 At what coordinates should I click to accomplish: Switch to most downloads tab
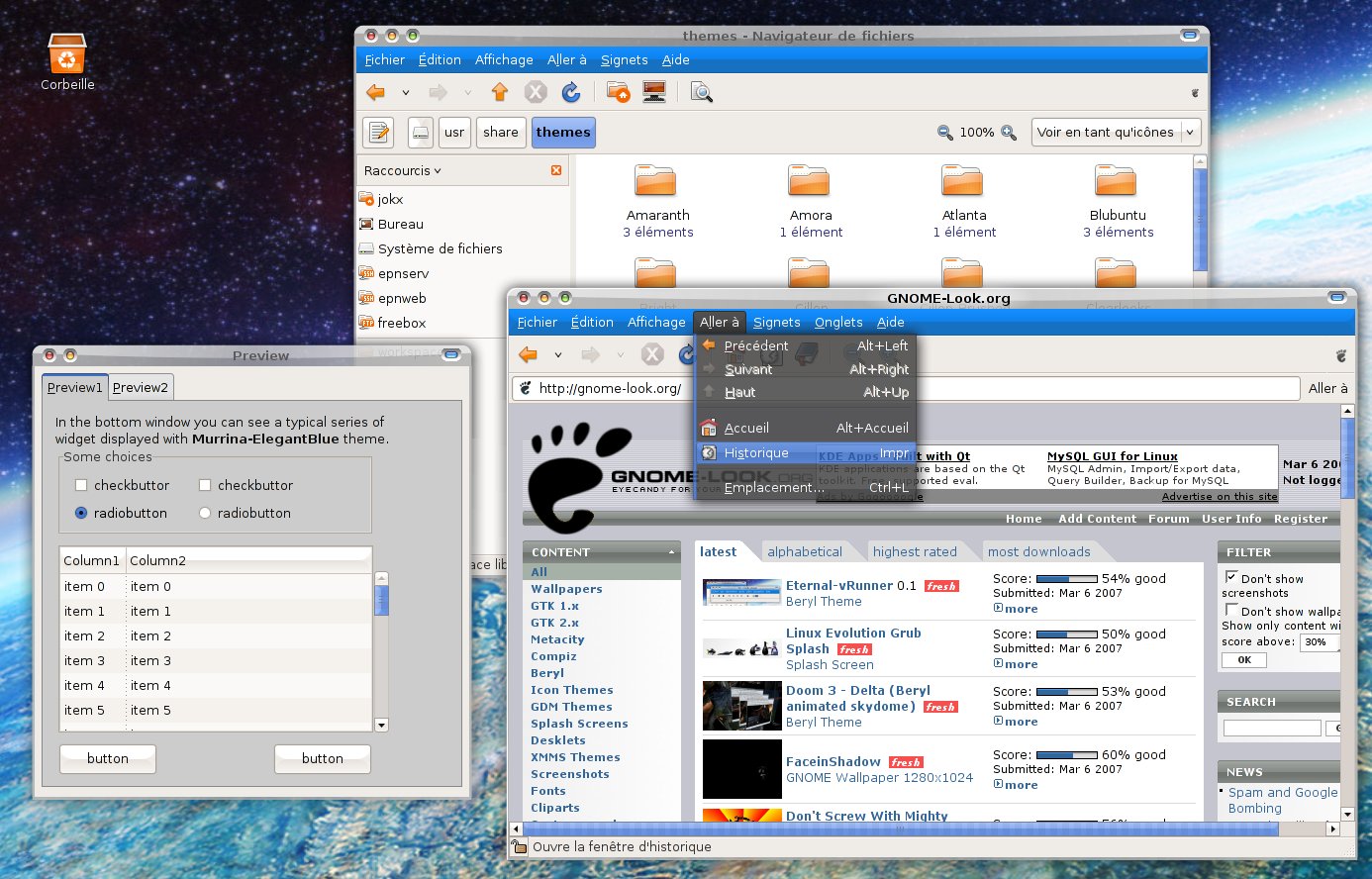click(x=1038, y=552)
